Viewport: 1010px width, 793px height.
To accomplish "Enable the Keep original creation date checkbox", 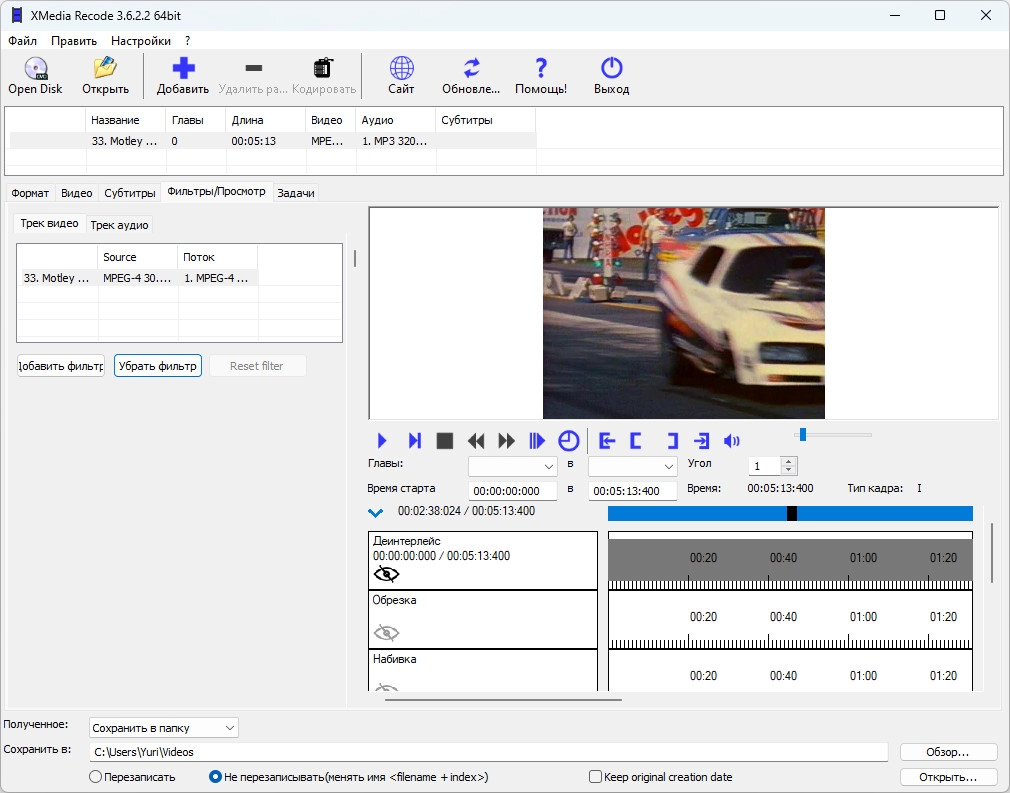I will (x=596, y=777).
